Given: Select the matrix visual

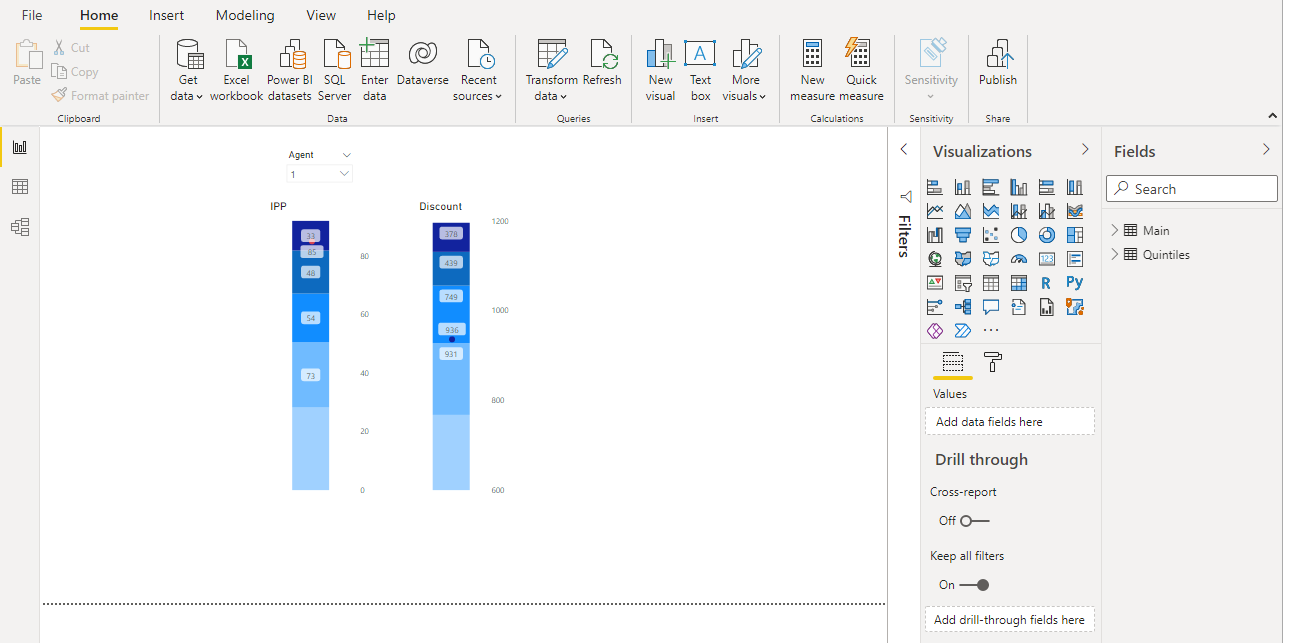Looking at the screenshot, I should 1019,283.
